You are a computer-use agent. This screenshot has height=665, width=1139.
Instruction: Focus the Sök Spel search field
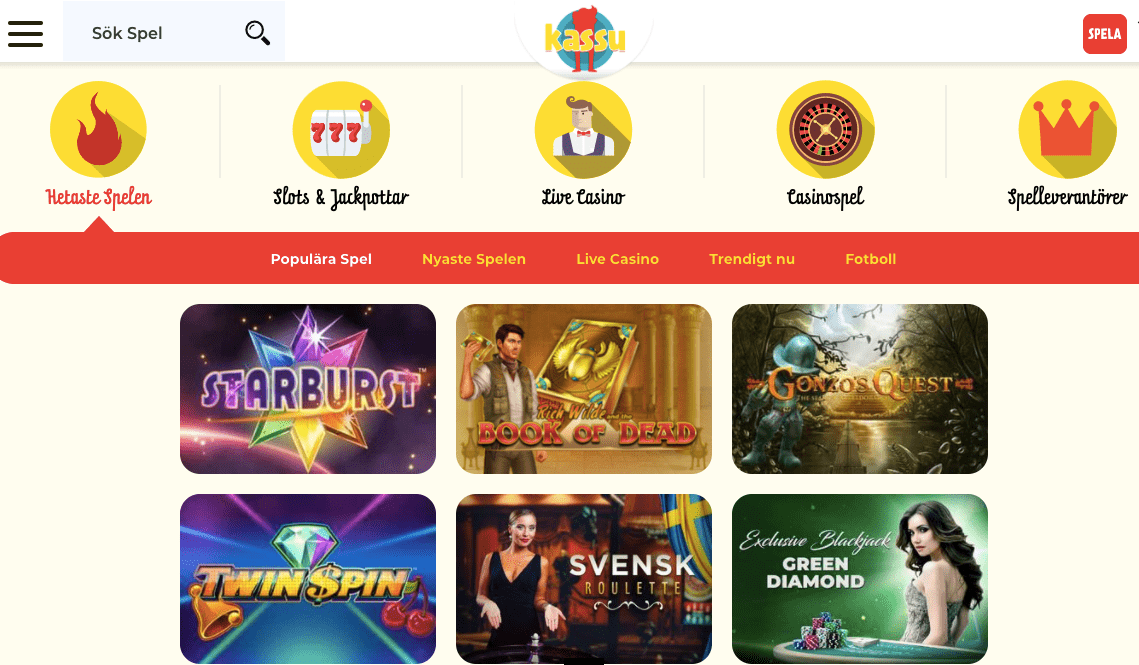pyautogui.click(x=174, y=32)
